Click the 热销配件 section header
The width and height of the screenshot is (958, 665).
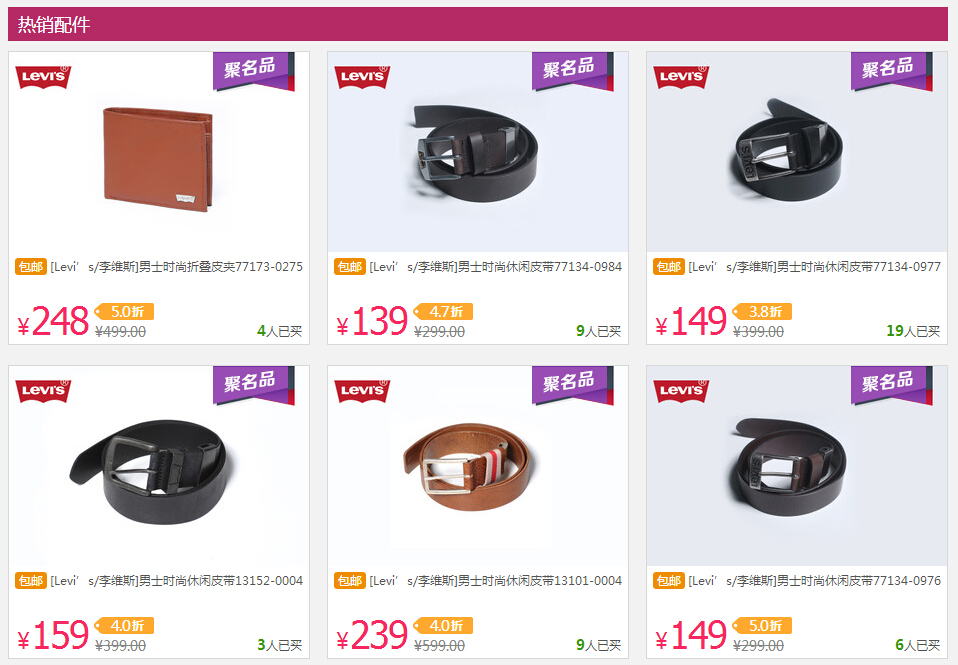54,24
